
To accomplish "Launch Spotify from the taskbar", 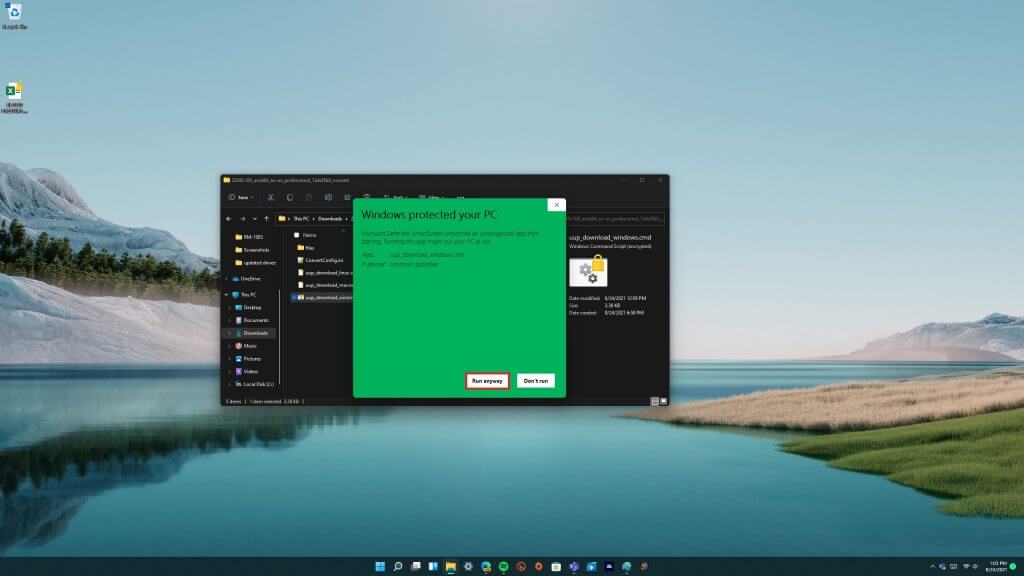I will click(504, 567).
